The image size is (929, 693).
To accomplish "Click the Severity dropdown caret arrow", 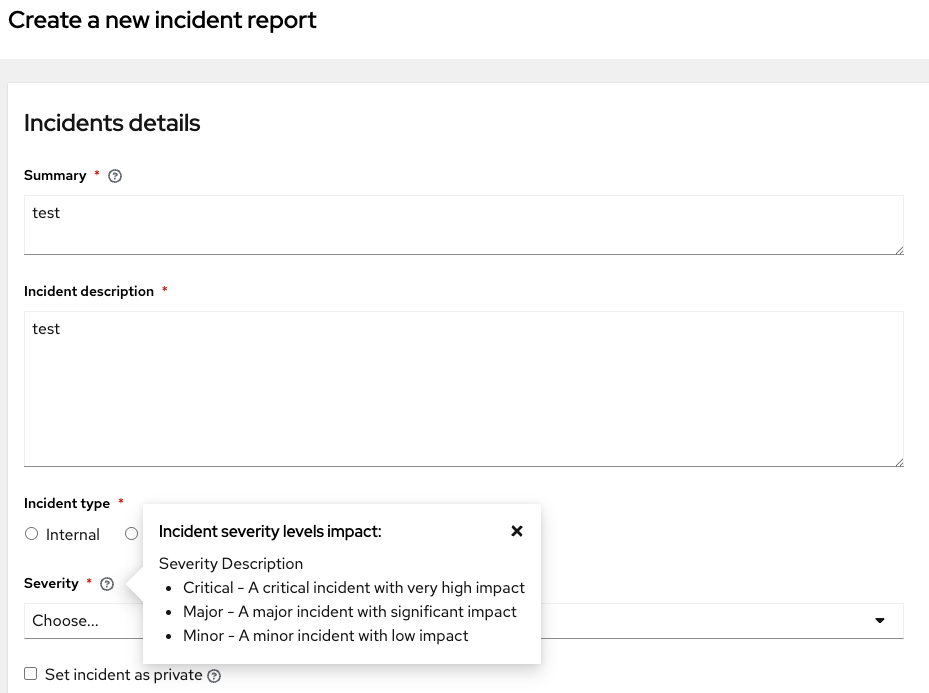I will point(880,621).
